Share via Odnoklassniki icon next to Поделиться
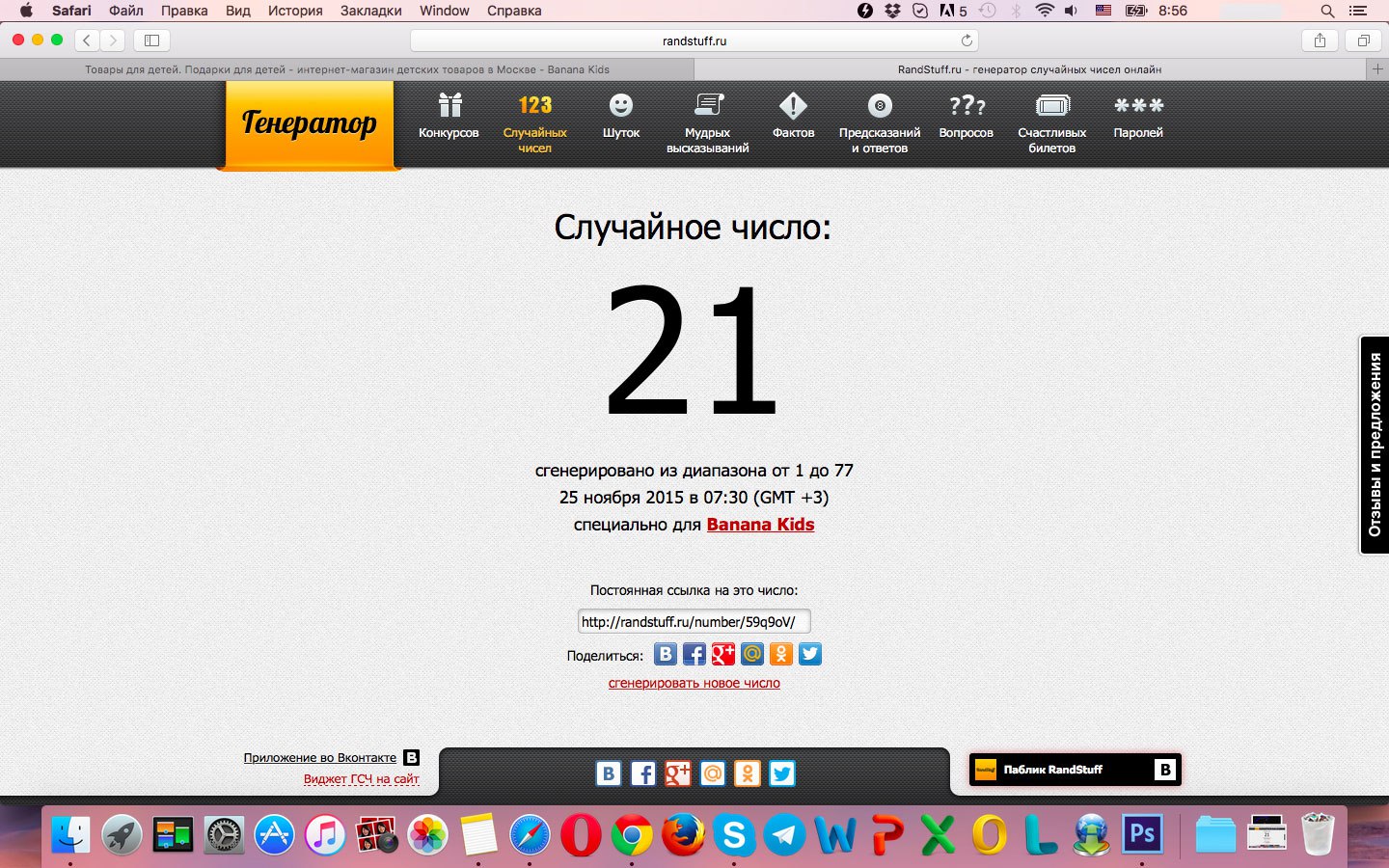 [x=781, y=655]
